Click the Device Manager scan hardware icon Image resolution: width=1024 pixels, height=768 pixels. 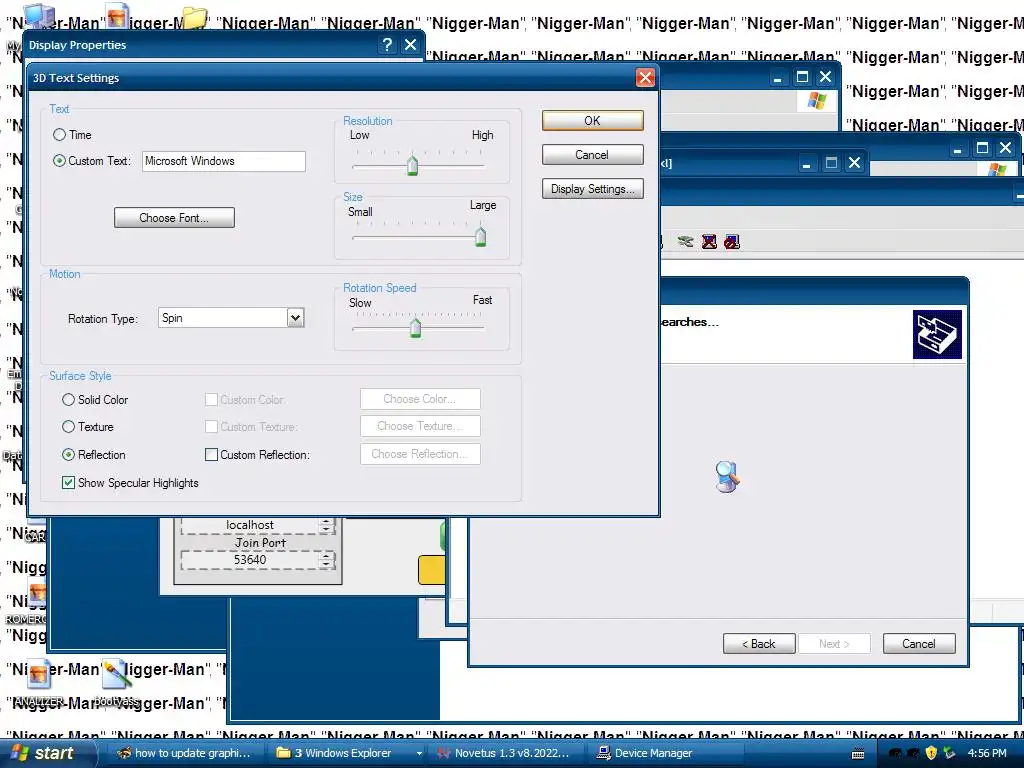coord(685,242)
